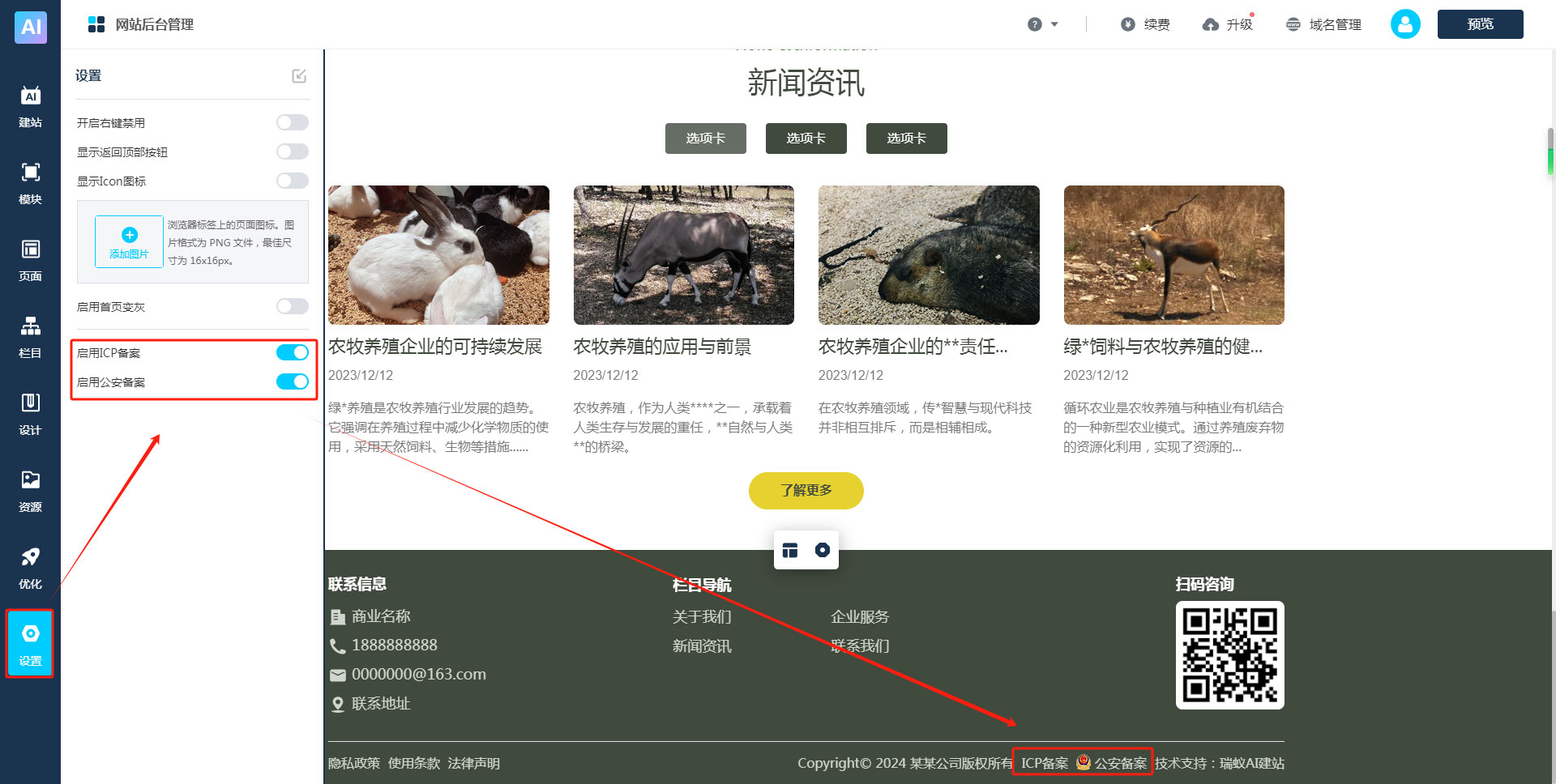Select the third 选项卡 news tab
Image resolution: width=1556 pixels, height=784 pixels.
tap(907, 138)
